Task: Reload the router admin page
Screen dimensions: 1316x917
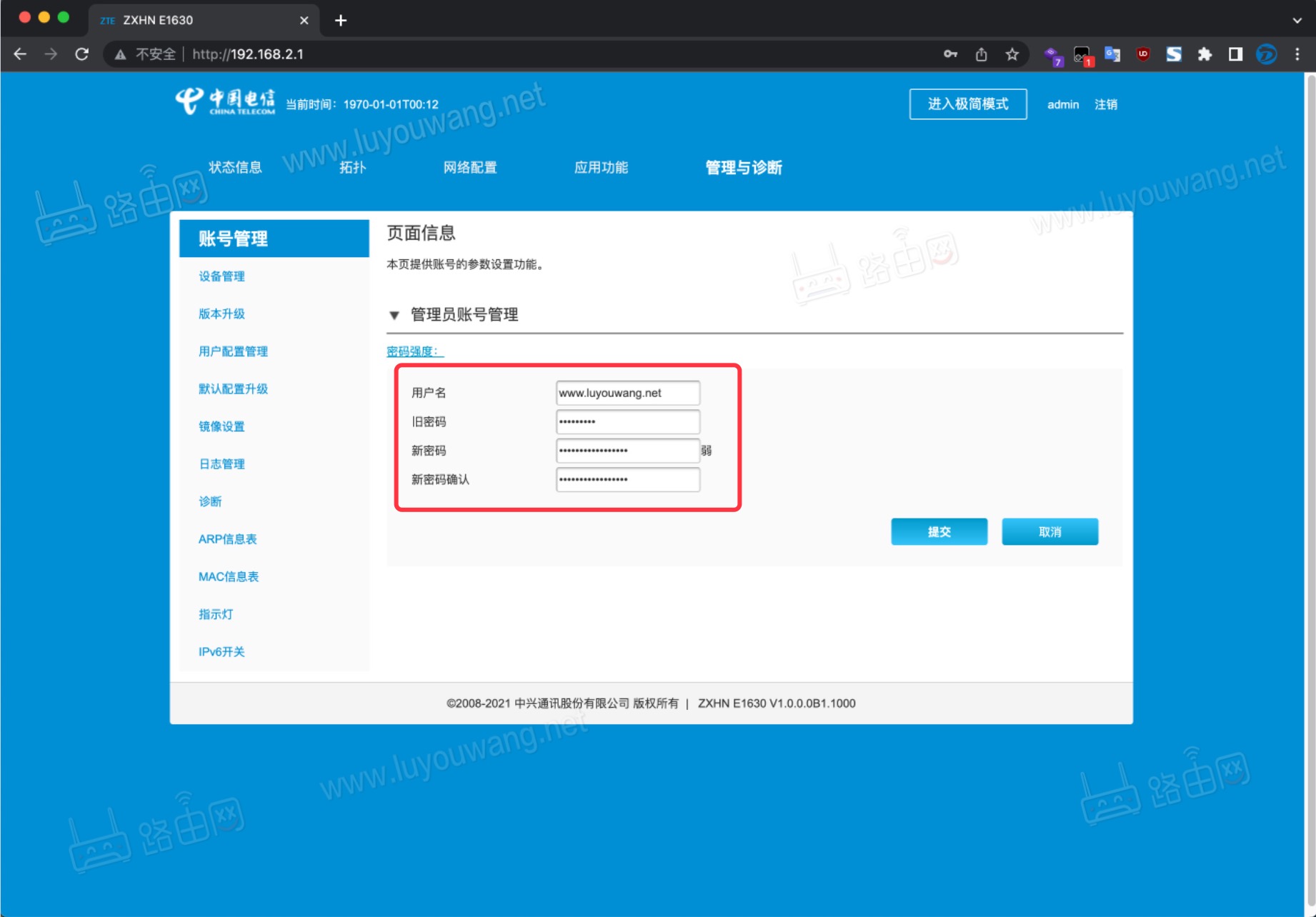Action: pyautogui.click(x=81, y=54)
